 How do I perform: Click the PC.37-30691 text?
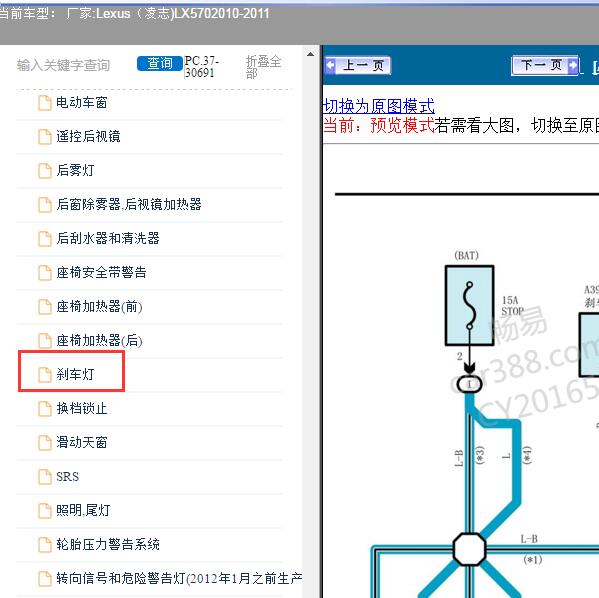202,66
